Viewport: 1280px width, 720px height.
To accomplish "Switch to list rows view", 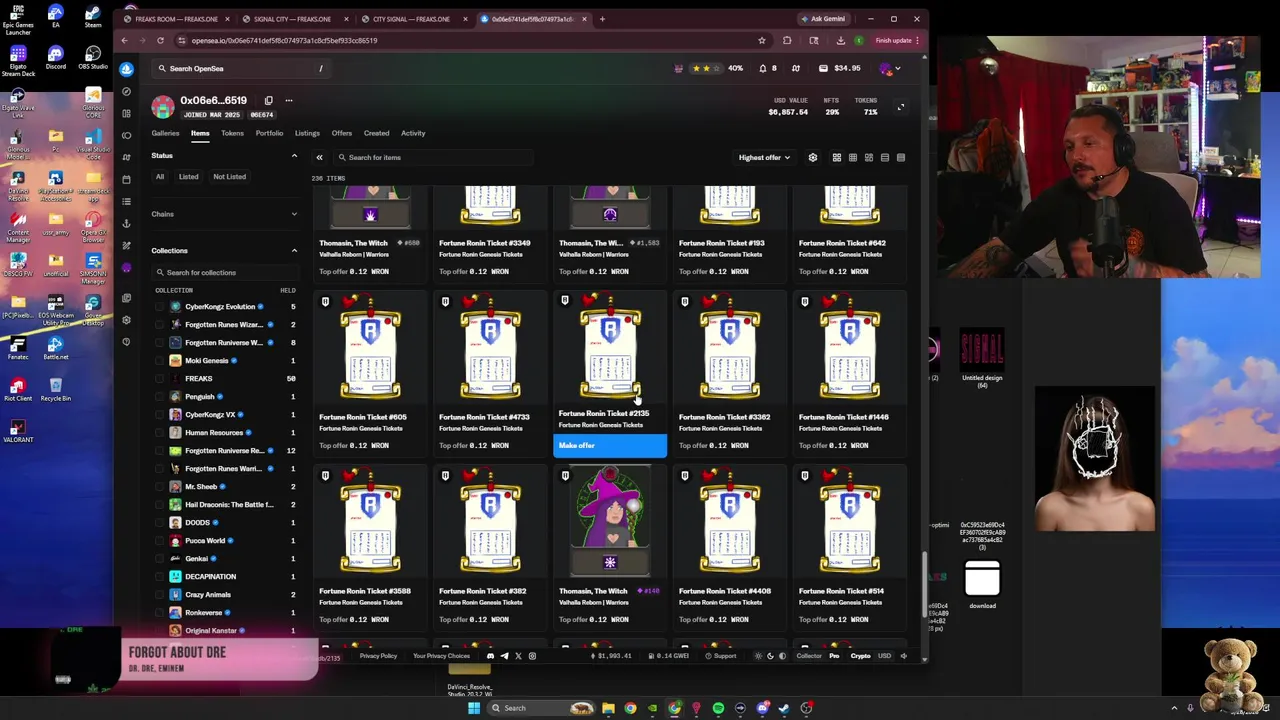I will (885, 157).
